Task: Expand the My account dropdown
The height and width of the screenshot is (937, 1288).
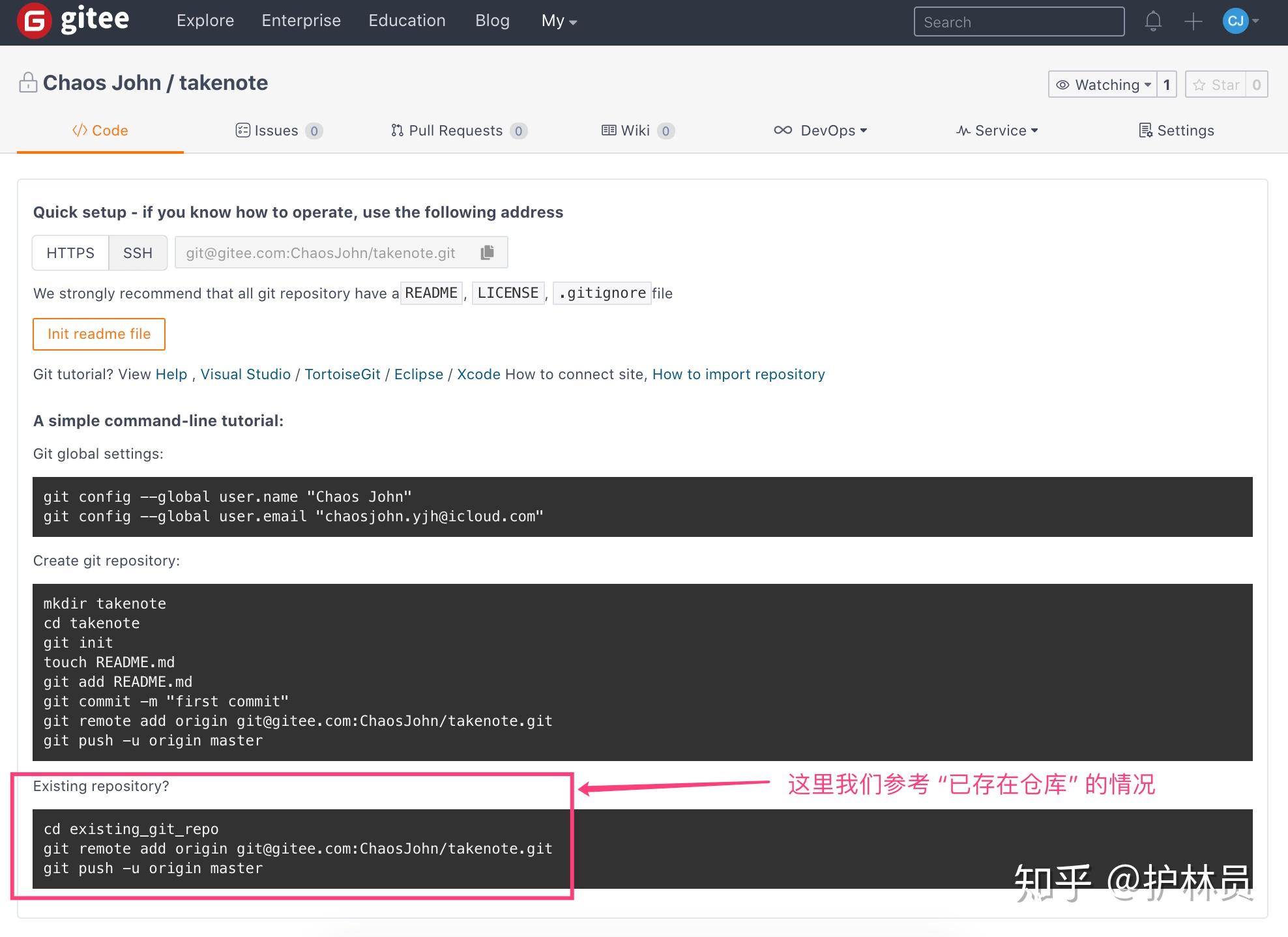Action: 558,20
